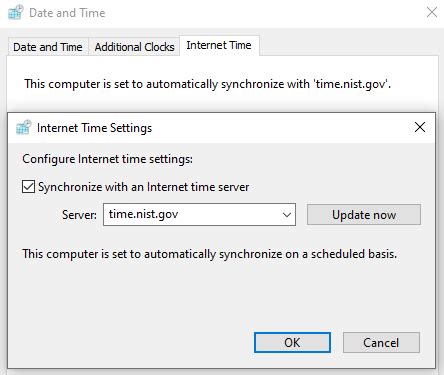Click the Server label
The height and width of the screenshot is (375, 444).
[79, 215]
